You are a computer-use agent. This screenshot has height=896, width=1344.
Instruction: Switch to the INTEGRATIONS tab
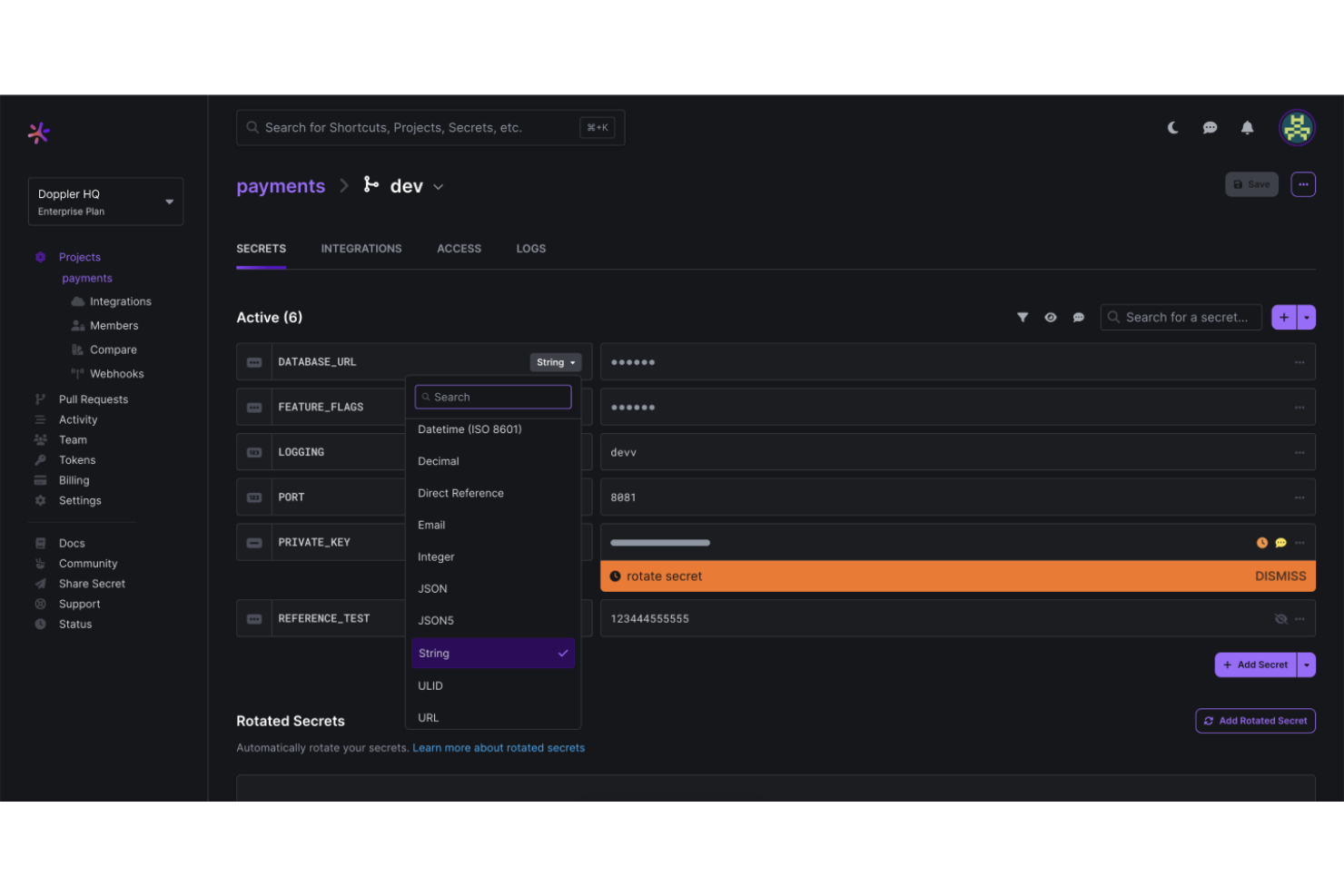coord(361,248)
